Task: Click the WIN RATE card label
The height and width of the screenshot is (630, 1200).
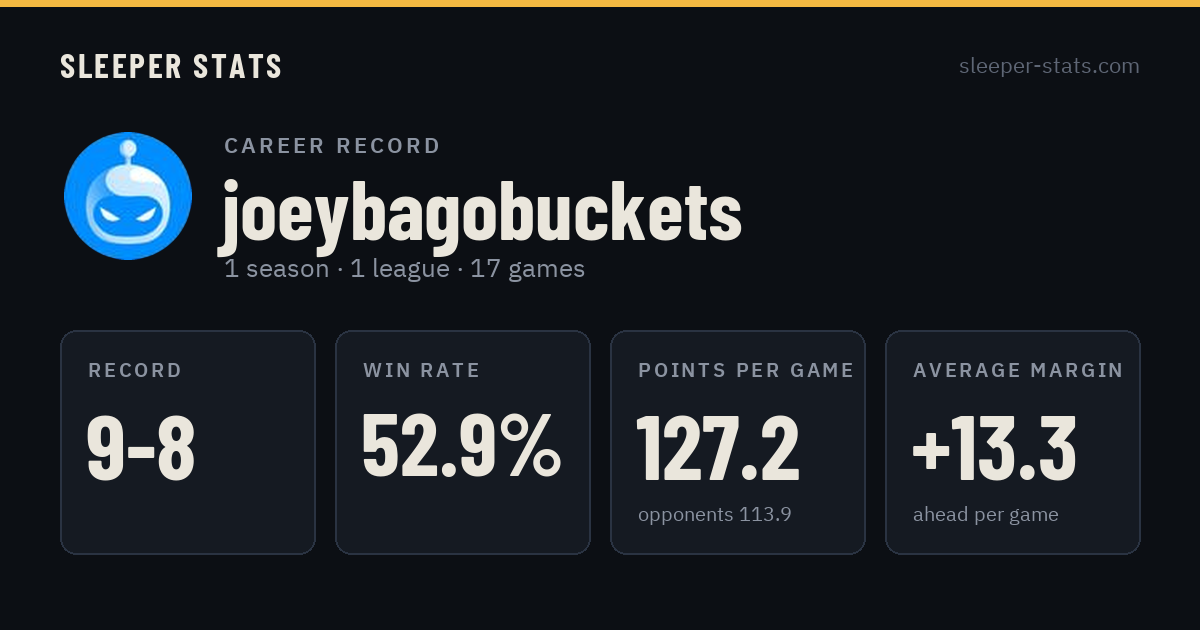Action: tap(422, 370)
